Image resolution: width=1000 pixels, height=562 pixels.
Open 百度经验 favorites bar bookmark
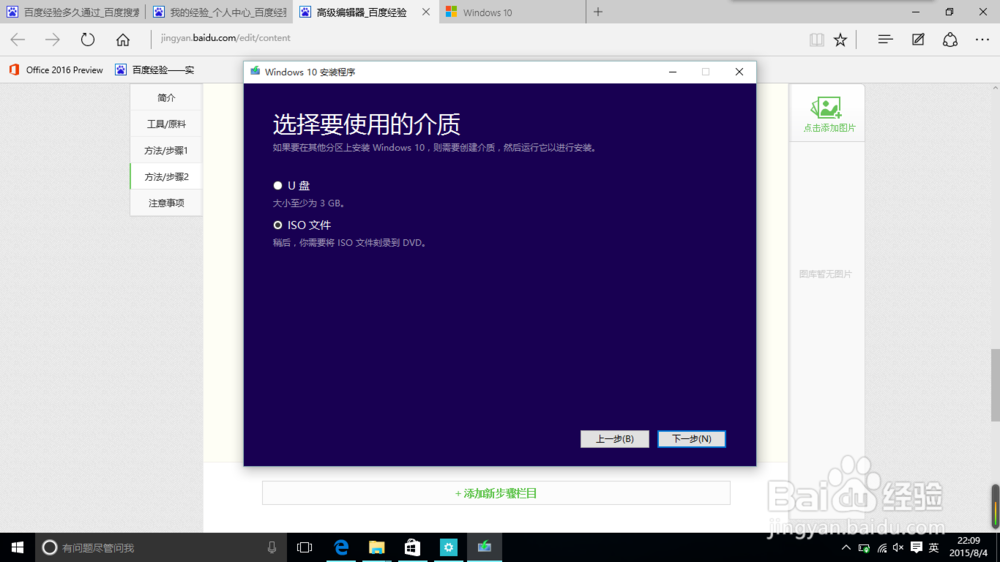click(x=154, y=70)
